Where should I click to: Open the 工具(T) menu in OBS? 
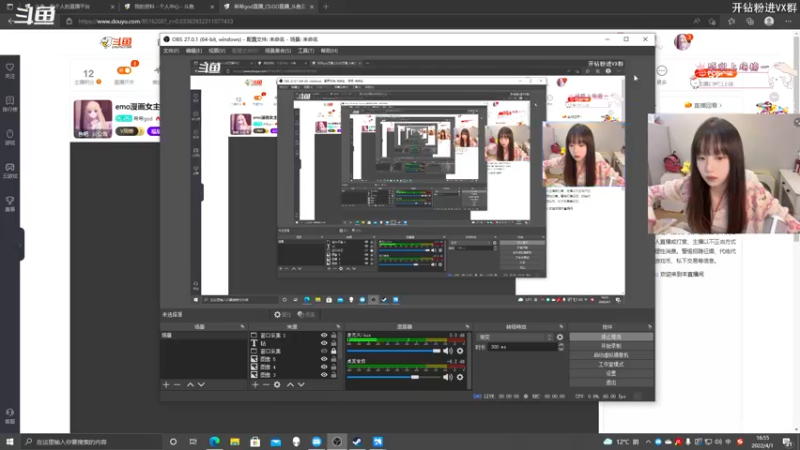click(x=306, y=51)
